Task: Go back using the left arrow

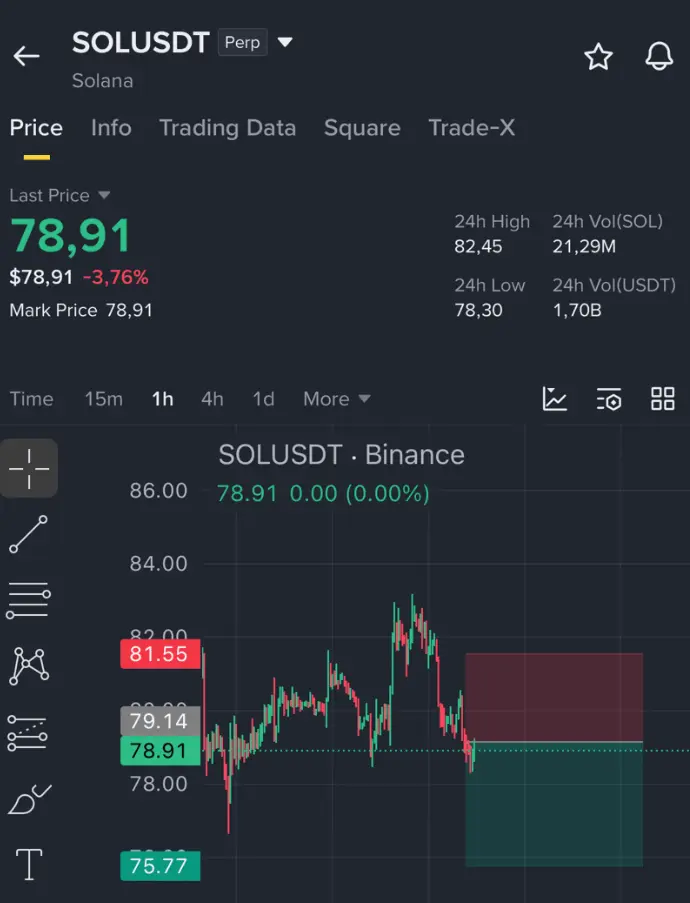Action: [26, 56]
